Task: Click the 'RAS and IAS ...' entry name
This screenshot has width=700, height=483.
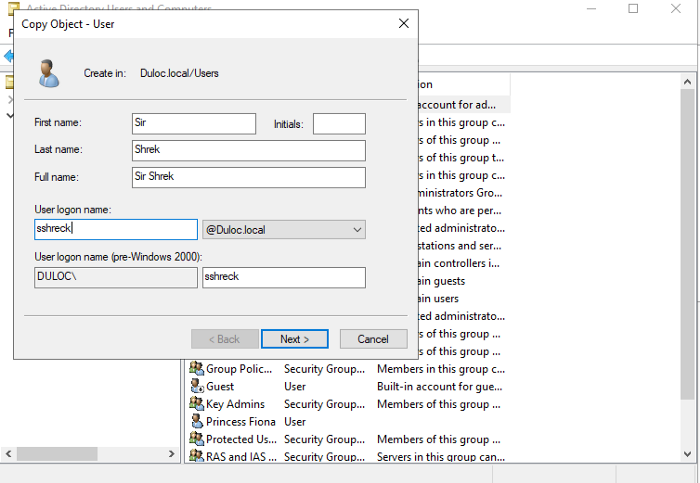Action: click(x=241, y=457)
